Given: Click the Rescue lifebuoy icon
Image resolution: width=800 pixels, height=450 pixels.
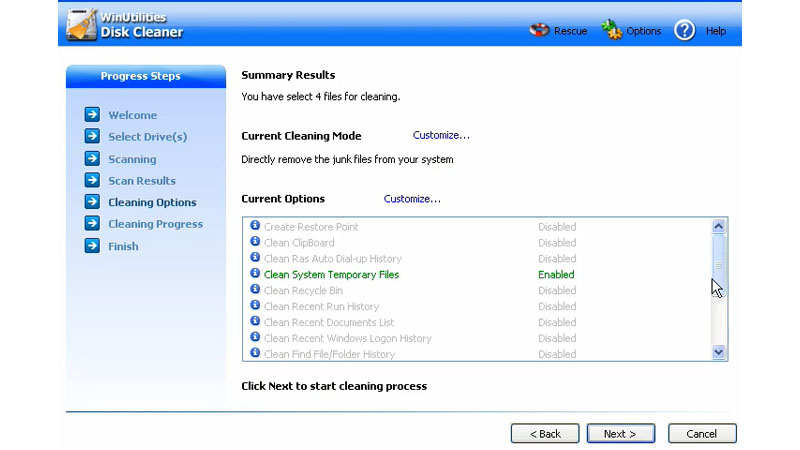Looking at the screenshot, I should 539,31.
